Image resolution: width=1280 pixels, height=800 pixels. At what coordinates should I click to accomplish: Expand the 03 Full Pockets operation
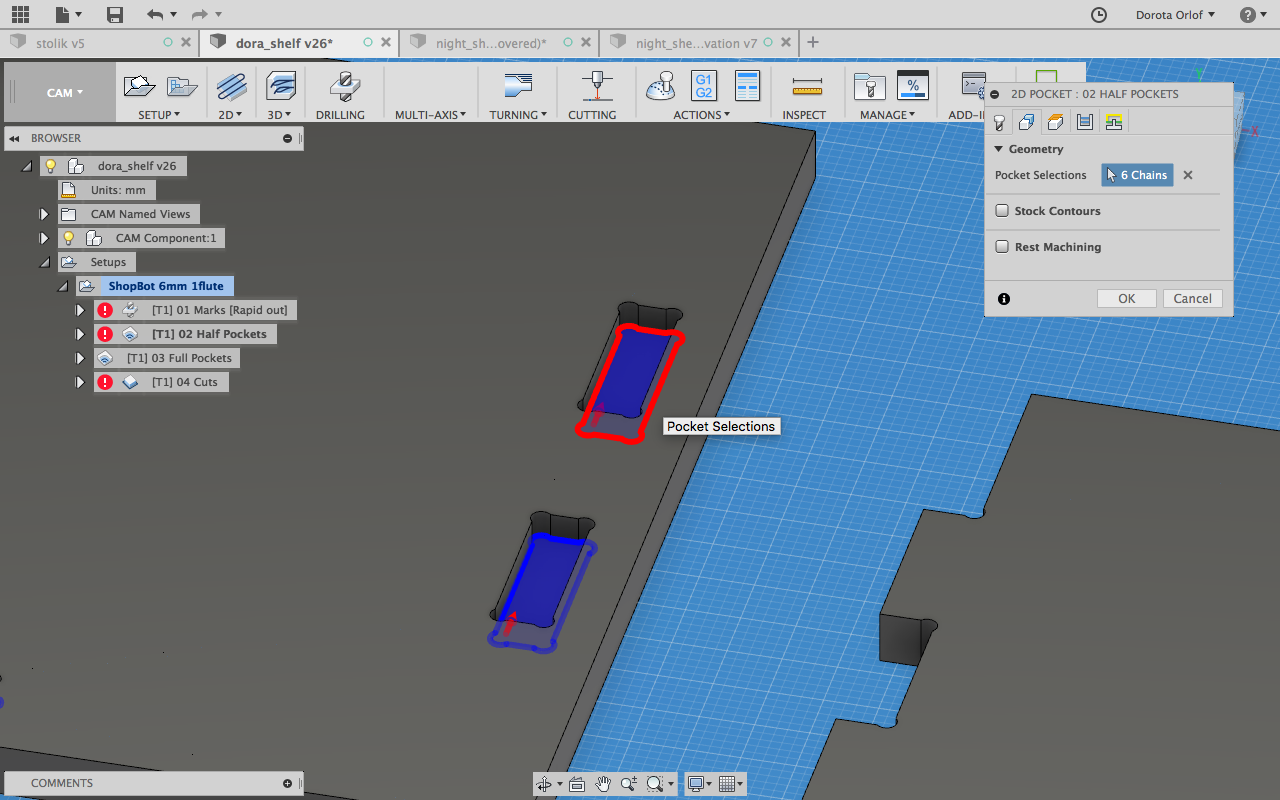click(x=80, y=358)
